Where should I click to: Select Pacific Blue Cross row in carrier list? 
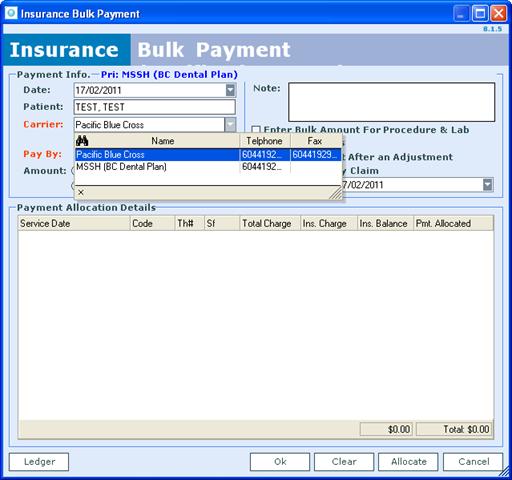pyautogui.click(x=208, y=155)
